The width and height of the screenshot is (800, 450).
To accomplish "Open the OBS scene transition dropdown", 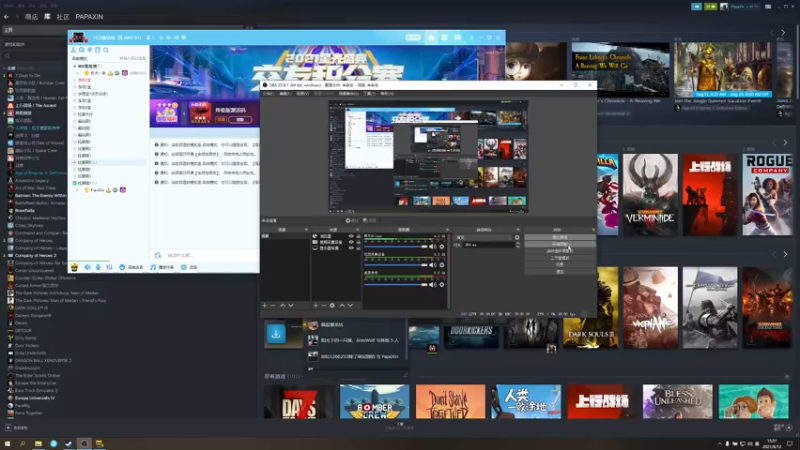I will (x=484, y=237).
